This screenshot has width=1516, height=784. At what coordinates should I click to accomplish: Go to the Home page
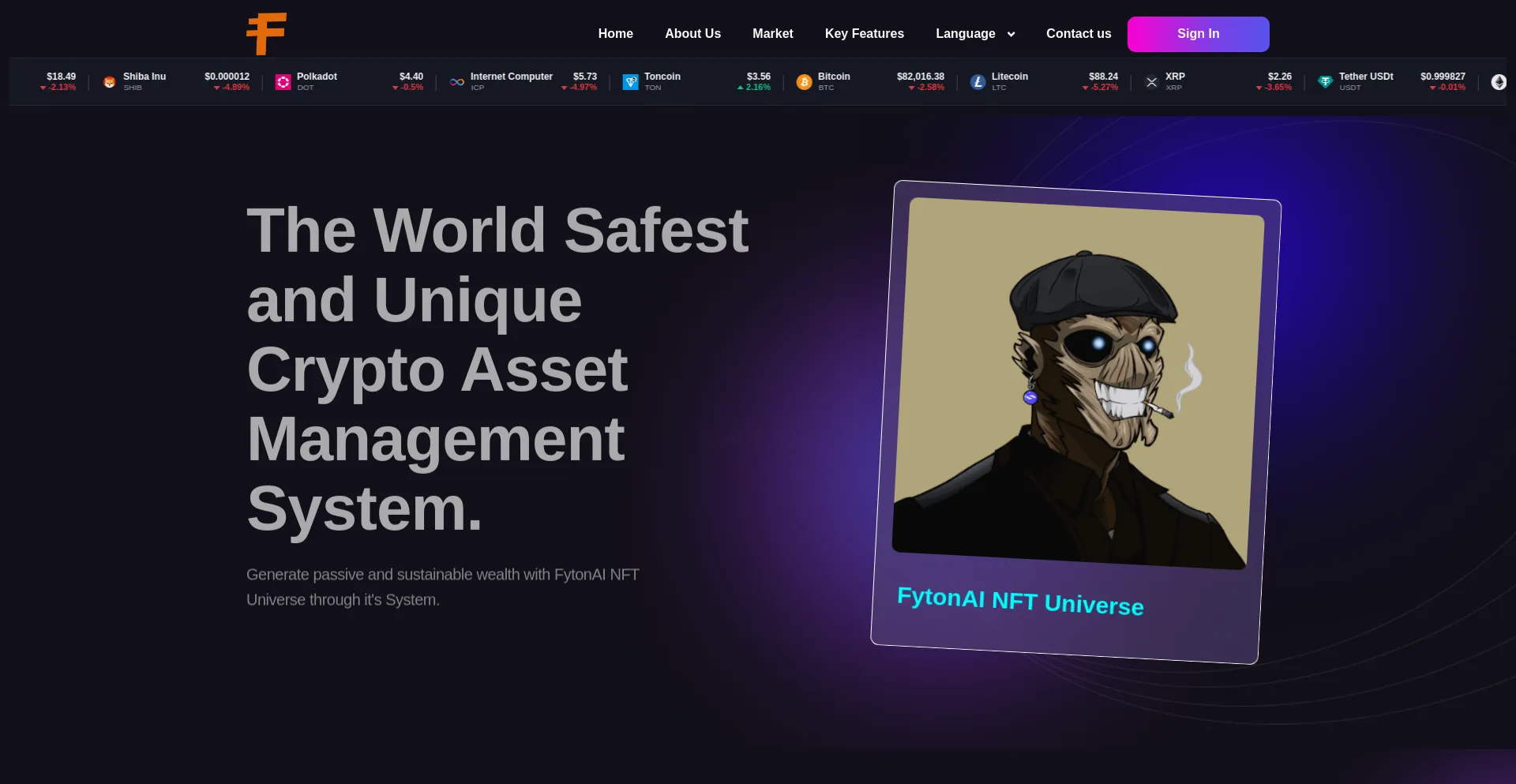[x=615, y=34]
